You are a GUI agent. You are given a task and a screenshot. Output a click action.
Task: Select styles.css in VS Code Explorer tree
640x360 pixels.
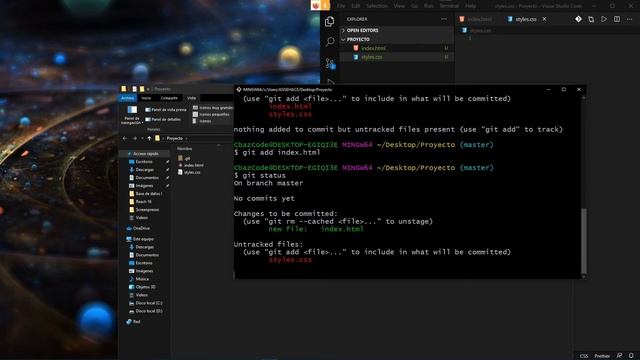pyautogui.click(x=397, y=57)
